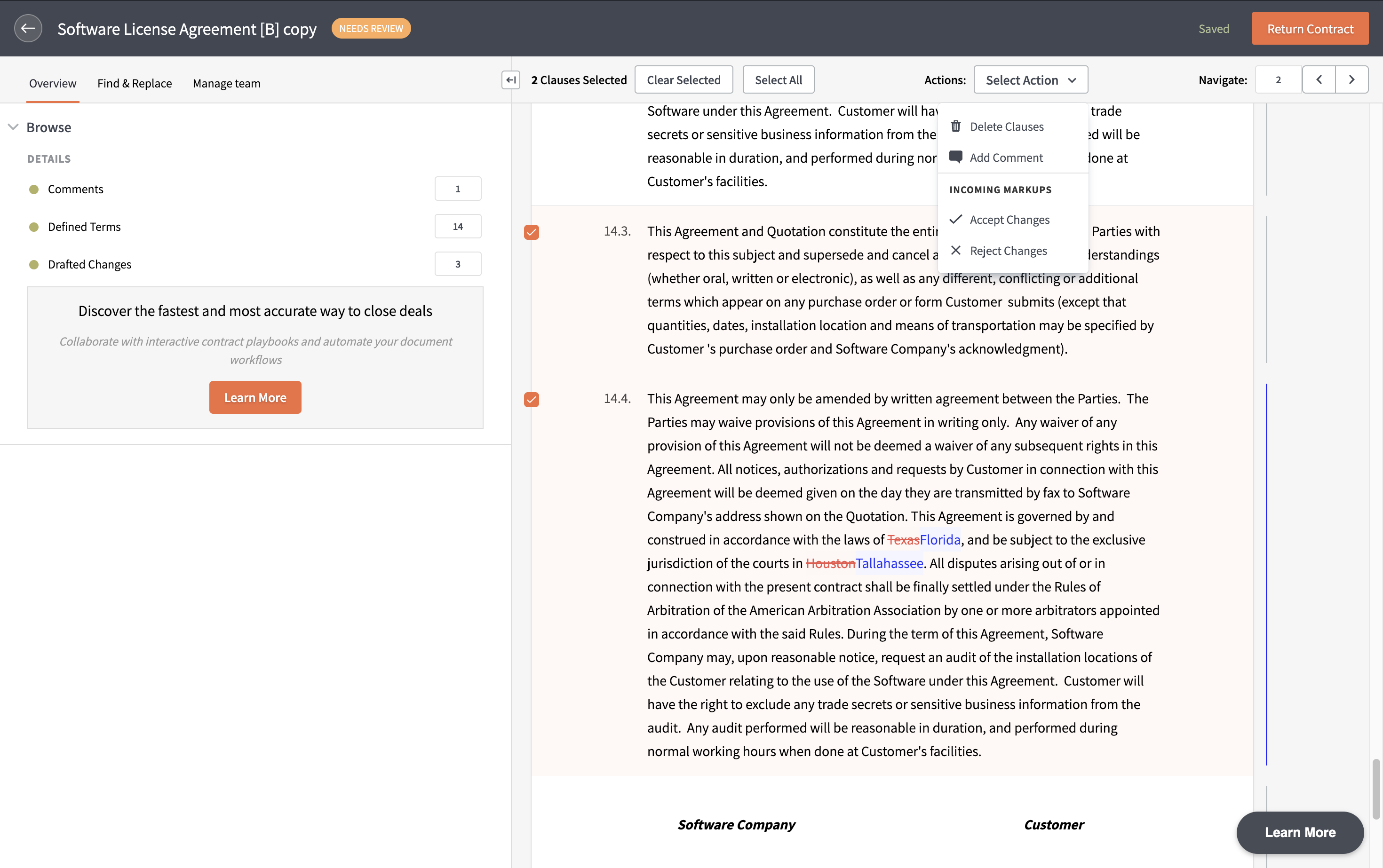Screen dimensions: 1383x868
Task: Click the NEEDS REVIEW status badge
Action: (x=371, y=28)
